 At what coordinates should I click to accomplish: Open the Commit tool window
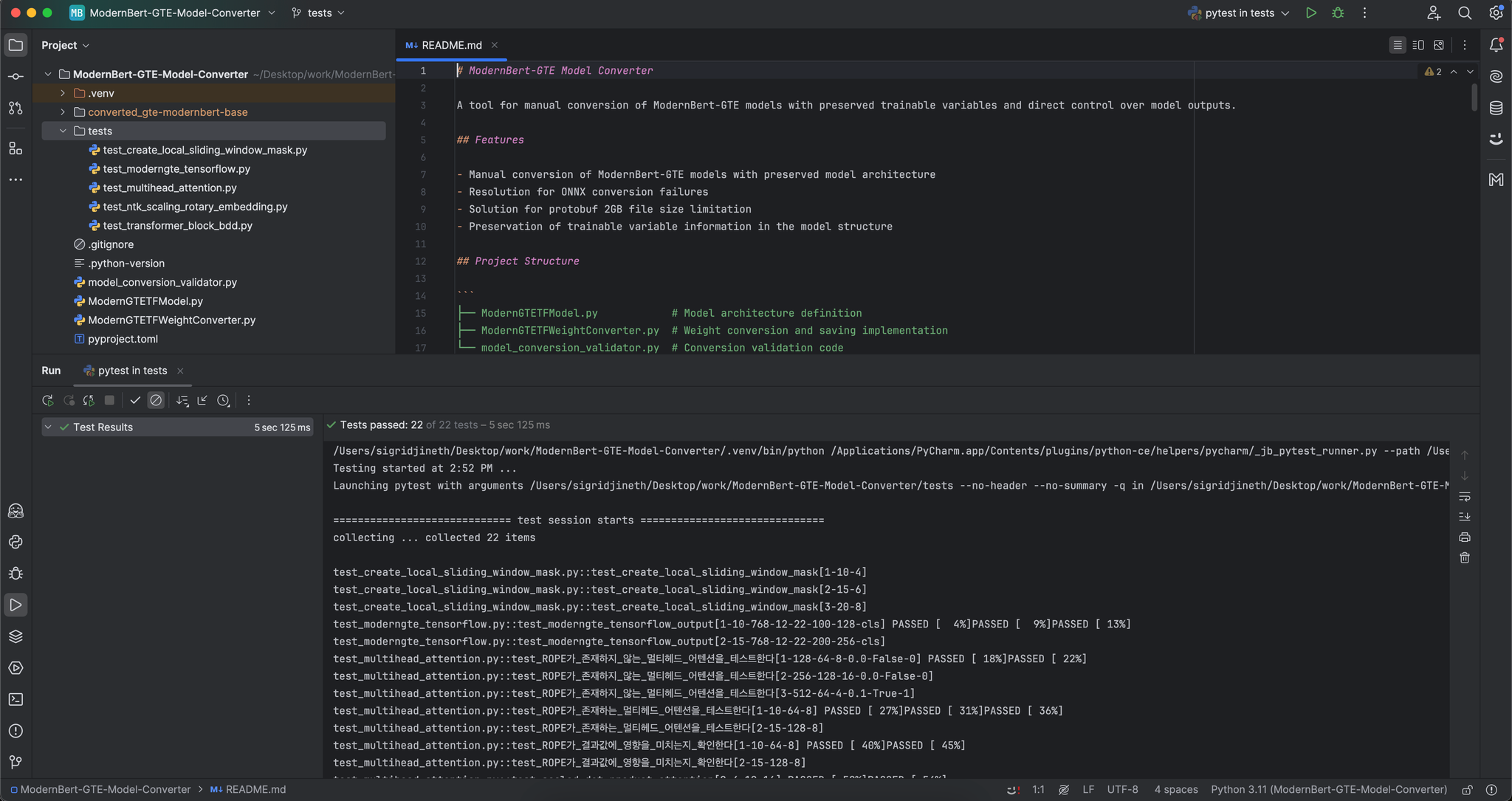click(16, 77)
